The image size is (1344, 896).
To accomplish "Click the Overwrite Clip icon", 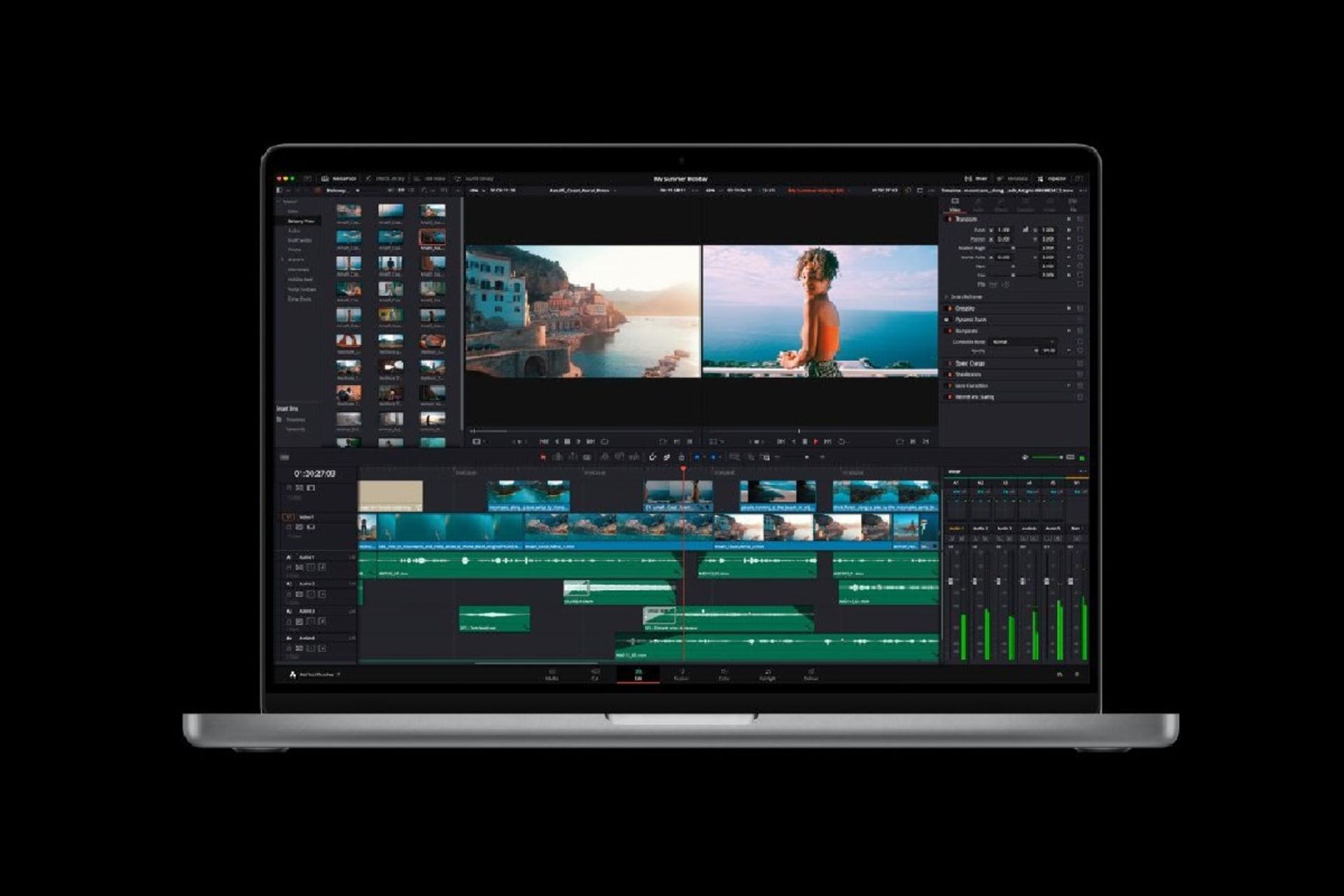I will click(x=619, y=457).
